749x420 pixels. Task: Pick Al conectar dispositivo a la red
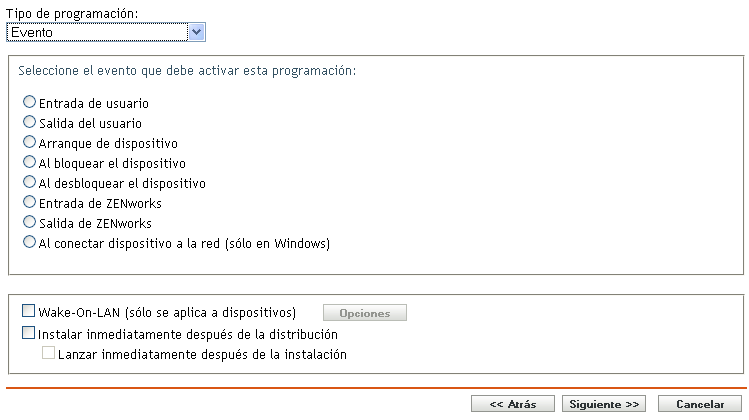pos(30,242)
